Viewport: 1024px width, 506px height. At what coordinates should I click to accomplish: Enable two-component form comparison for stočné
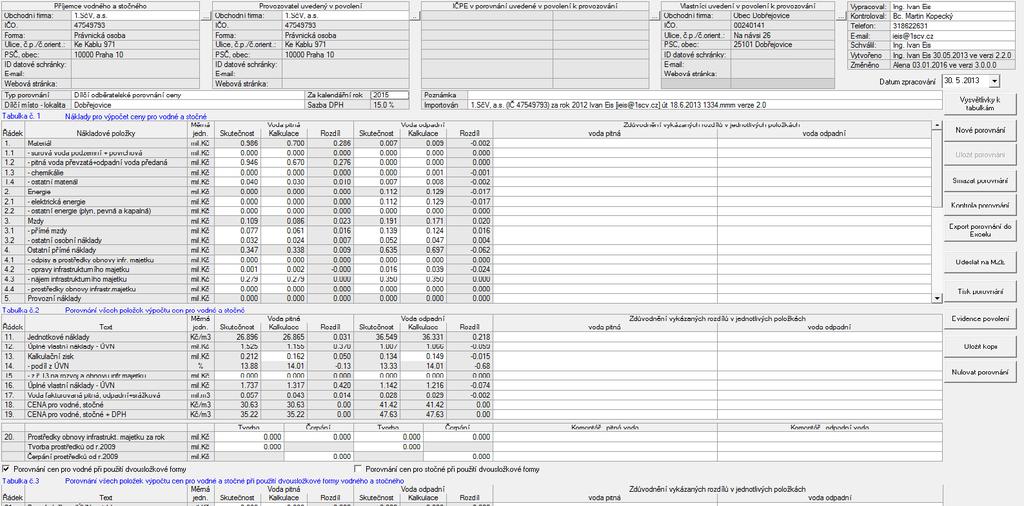pos(357,469)
